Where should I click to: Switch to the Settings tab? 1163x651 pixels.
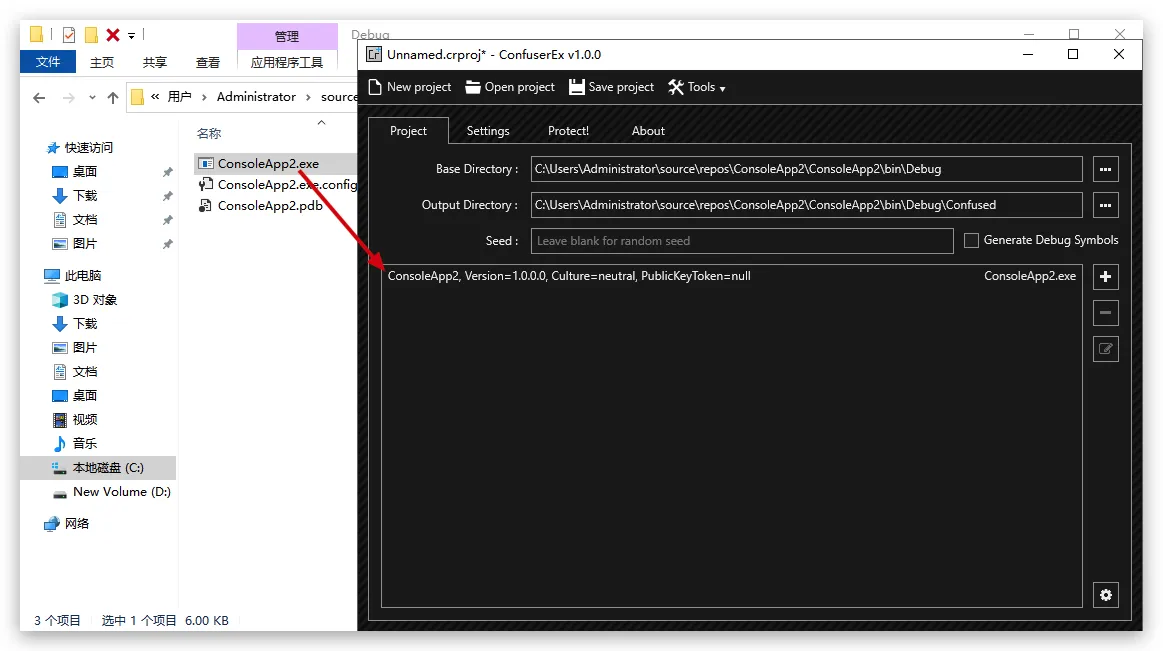[488, 131]
